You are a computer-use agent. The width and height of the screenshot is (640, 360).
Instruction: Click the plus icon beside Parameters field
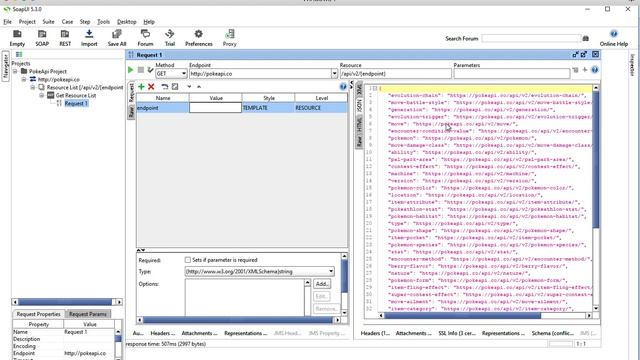pyautogui.click(x=585, y=70)
